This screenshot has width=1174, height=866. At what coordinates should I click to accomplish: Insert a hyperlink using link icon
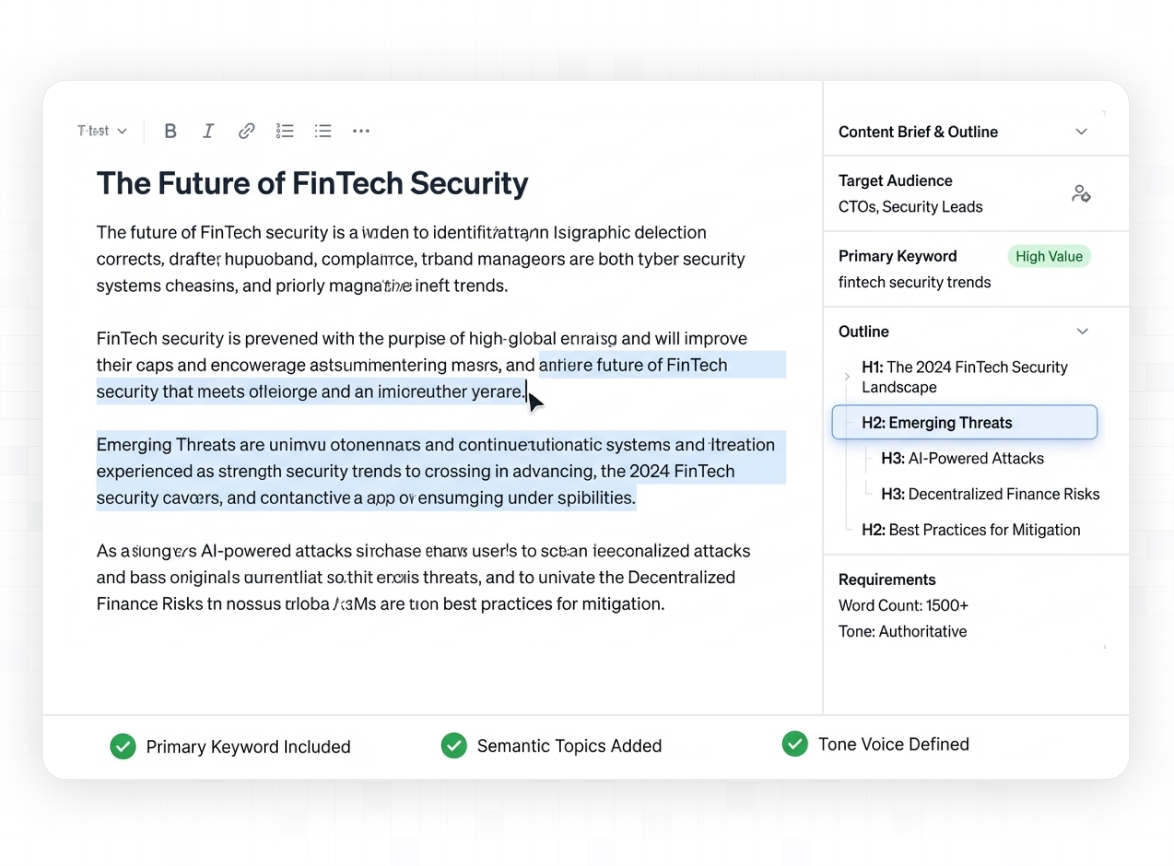[246, 131]
